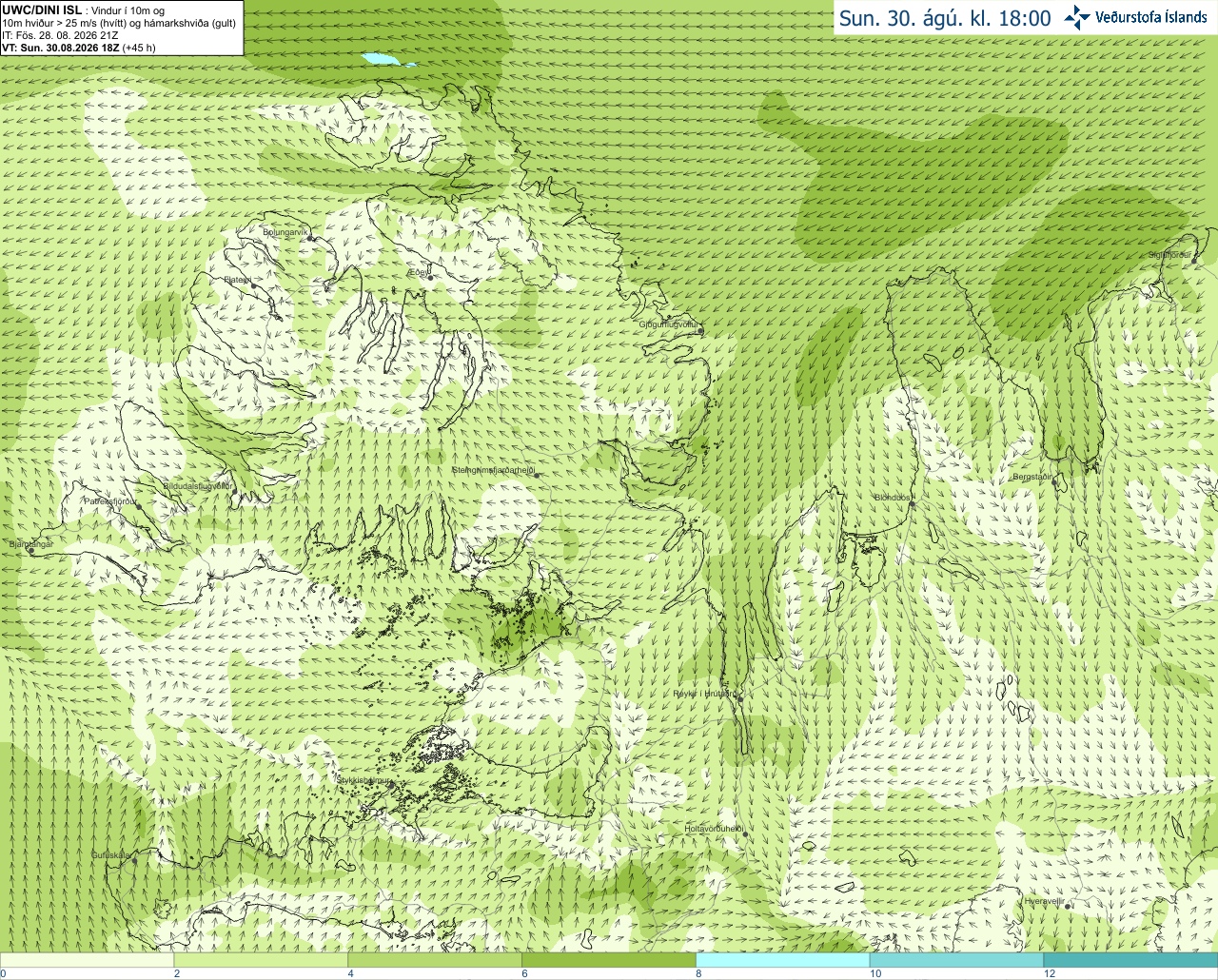Choose the Holtavörðuheiði station marker
The width and height of the screenshot is (1218, 980).
[x=745, y=834]
